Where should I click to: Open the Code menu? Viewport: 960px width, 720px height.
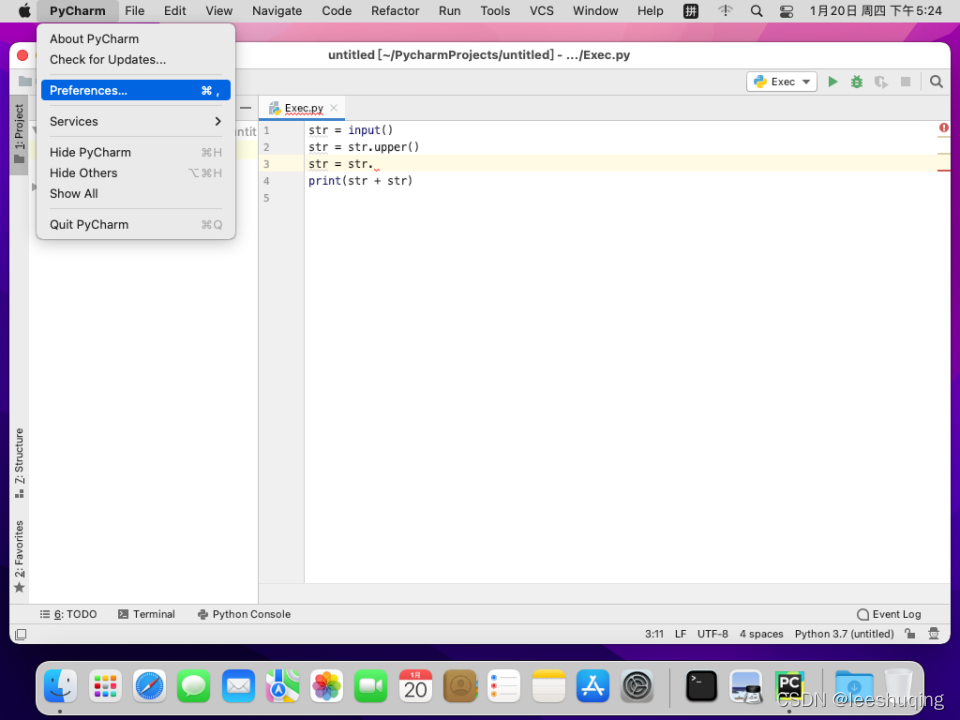tap(337, 10)
